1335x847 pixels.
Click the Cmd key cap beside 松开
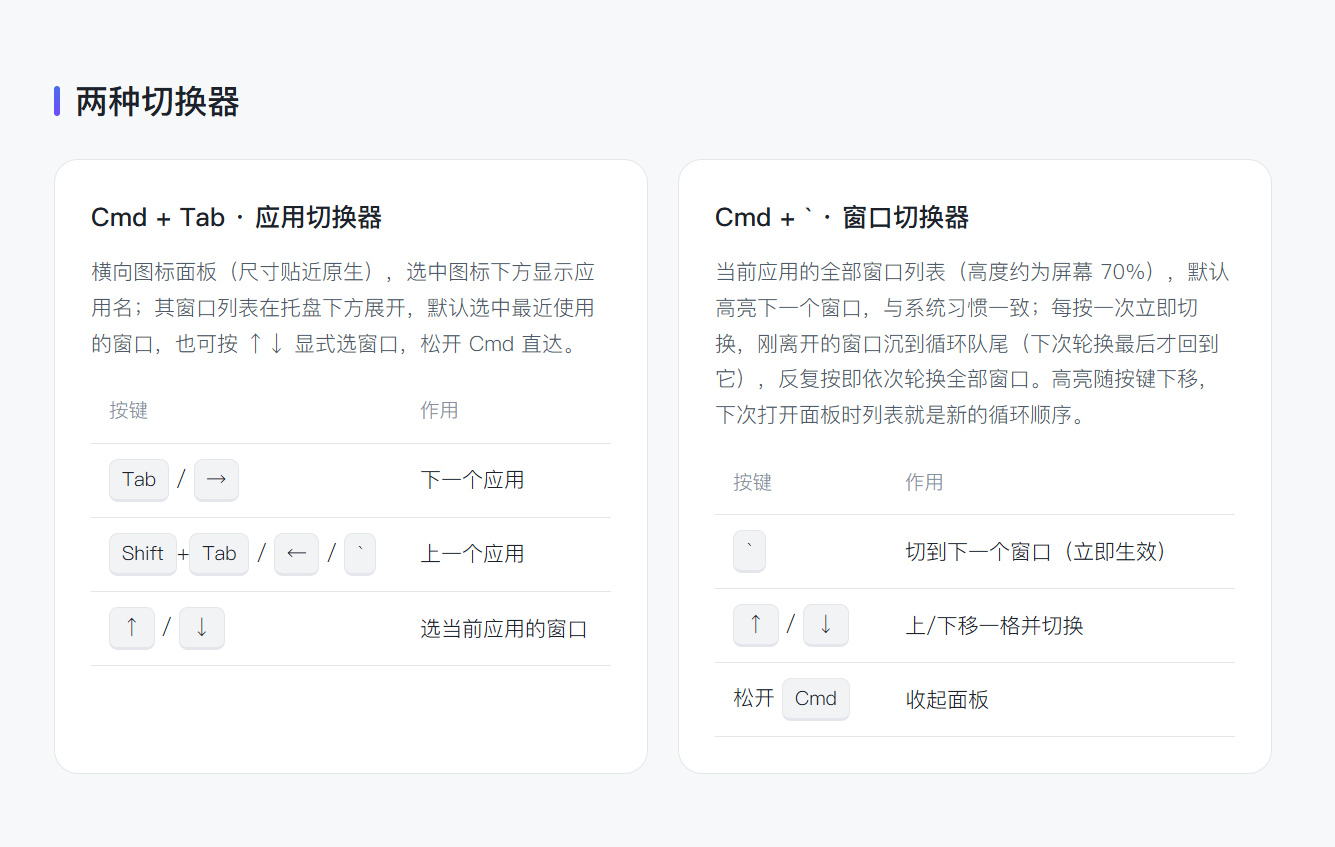pos(816,699)
